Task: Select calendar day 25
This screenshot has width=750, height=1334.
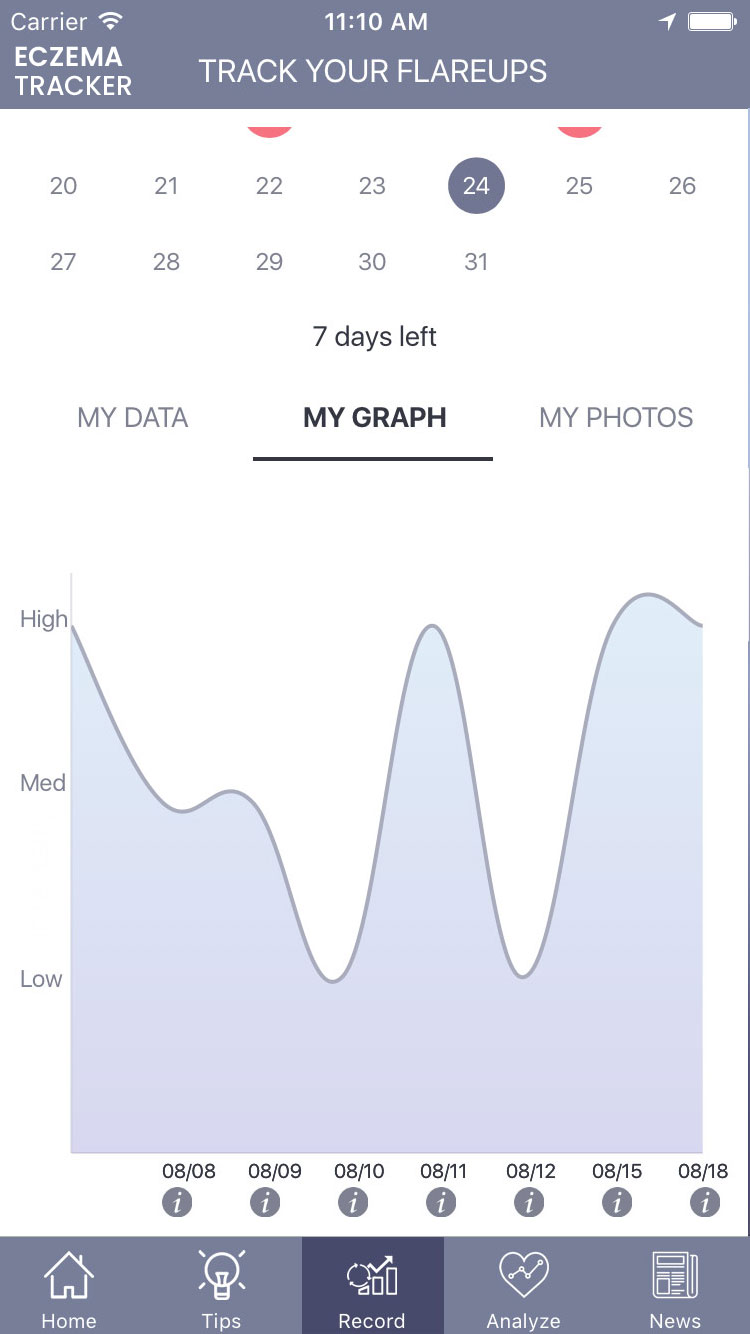Action: [x=579, y=186]
